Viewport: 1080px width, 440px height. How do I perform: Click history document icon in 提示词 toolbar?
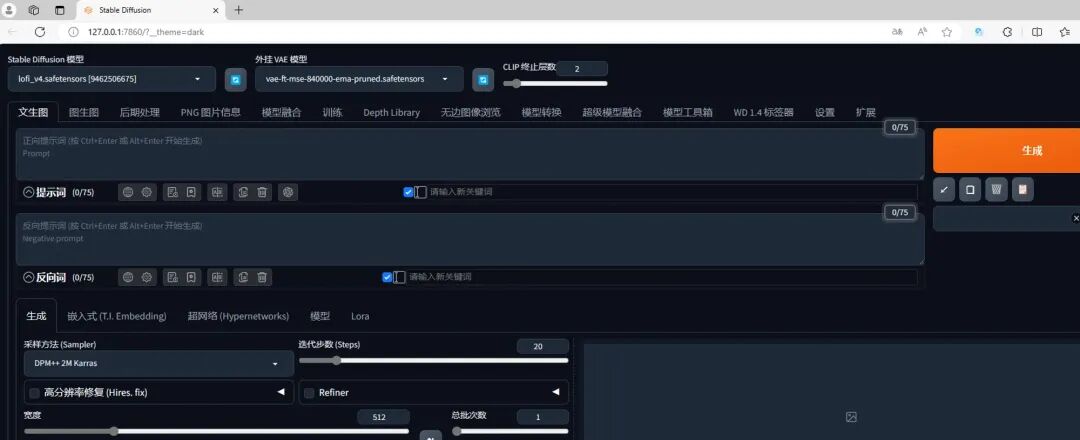pyautogui.click(x=172, y=192)
